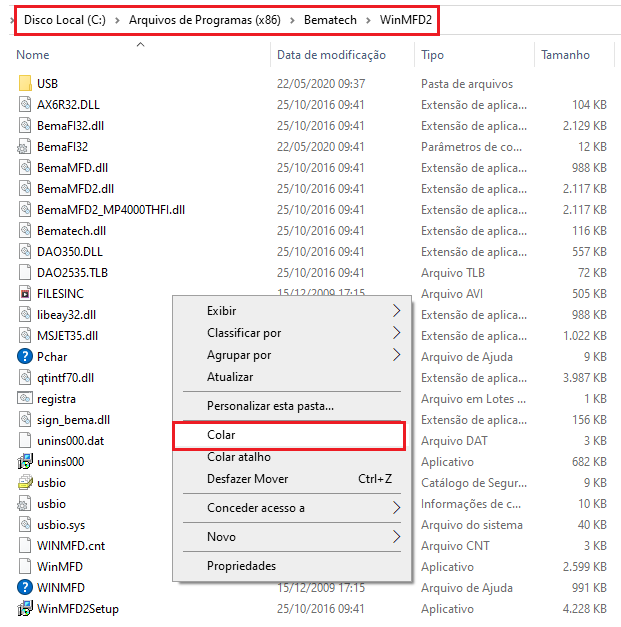
Task: Select the Pchar help file icon
Action: pos(25,356)
